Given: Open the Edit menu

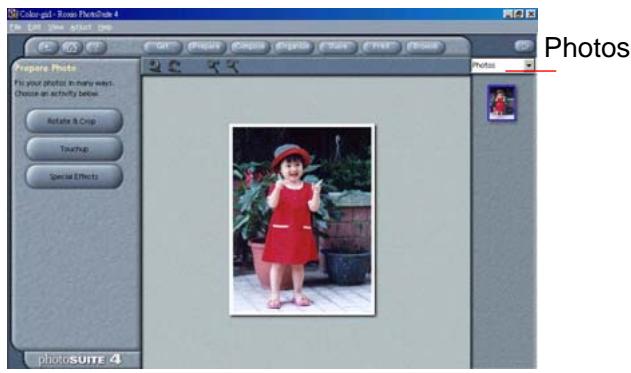Looking at the screenshot, I should [x=35, y=27].
